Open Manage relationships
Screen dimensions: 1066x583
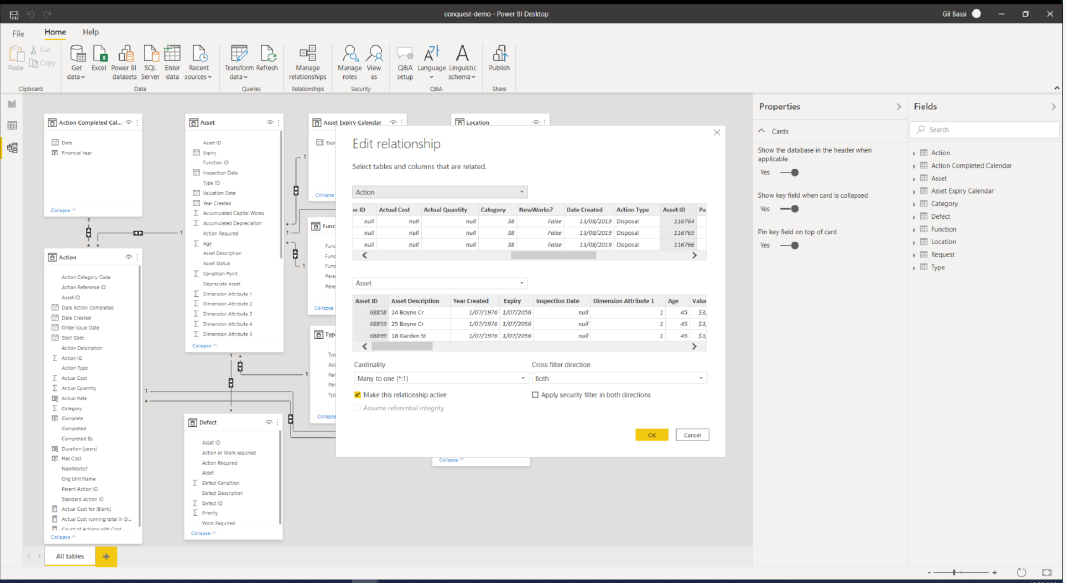click(307, 62)
